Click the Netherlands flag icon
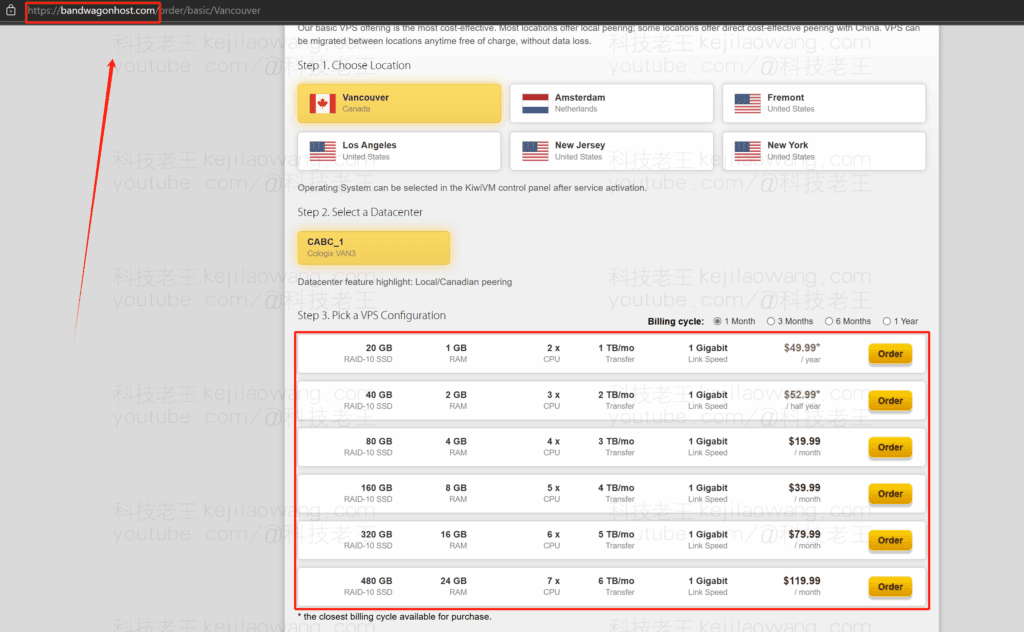Screen dimensions: 1024x632 coord(535,103)
